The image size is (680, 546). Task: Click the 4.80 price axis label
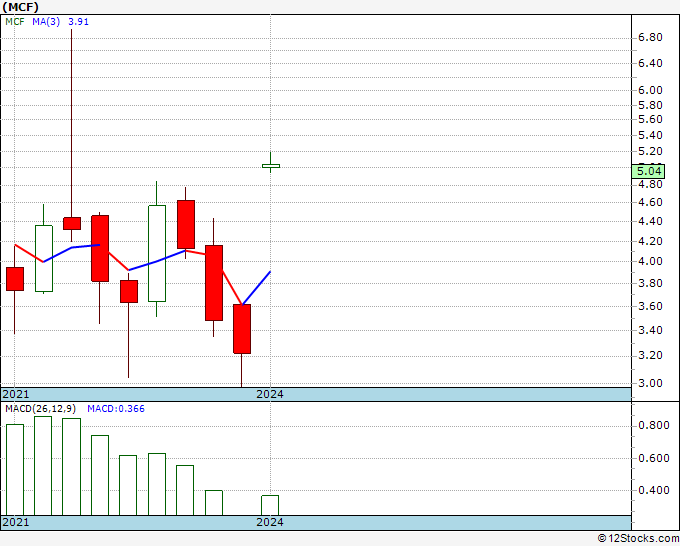650,184
